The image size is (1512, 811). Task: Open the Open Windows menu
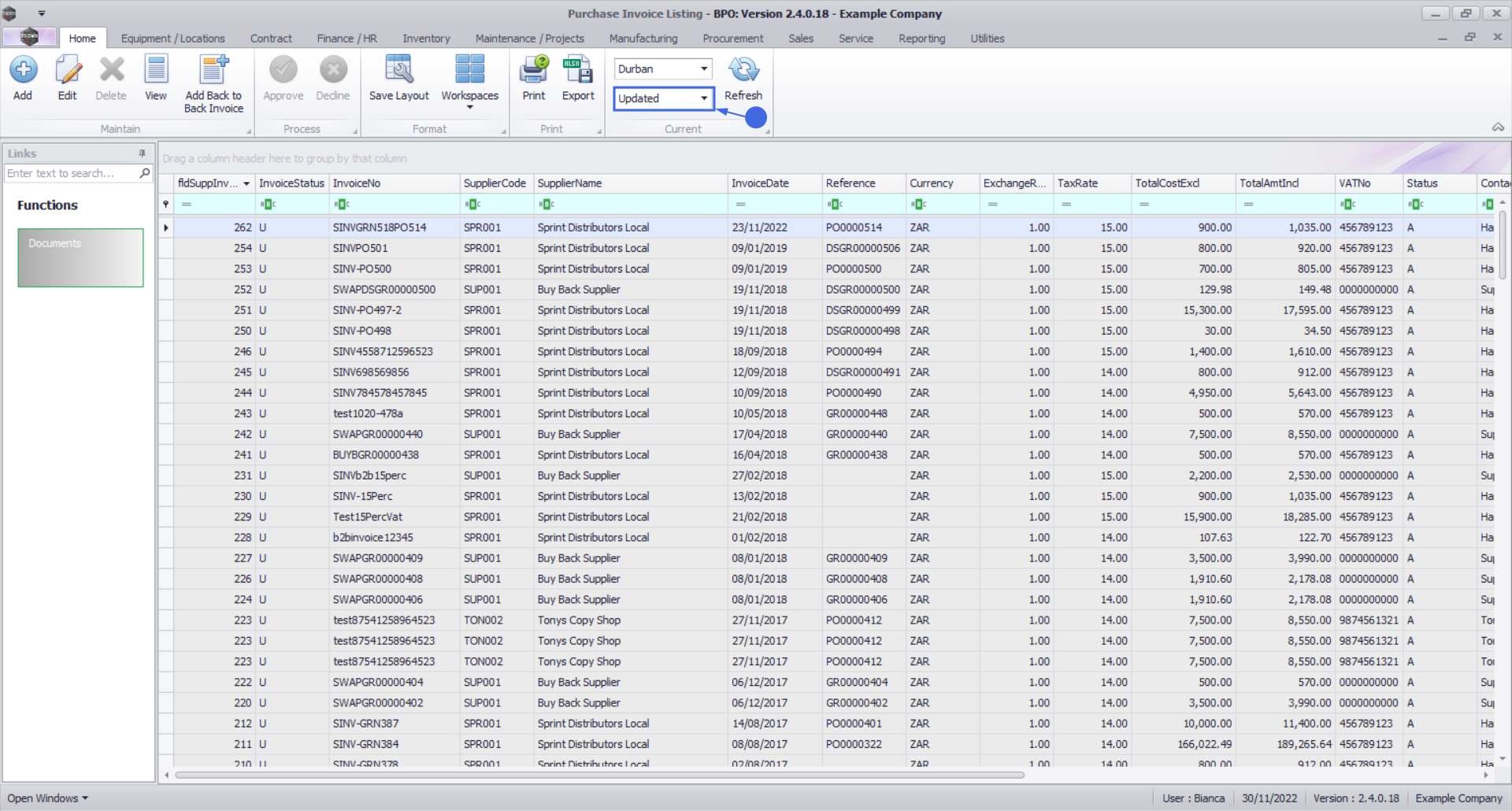tap(47, 798)
